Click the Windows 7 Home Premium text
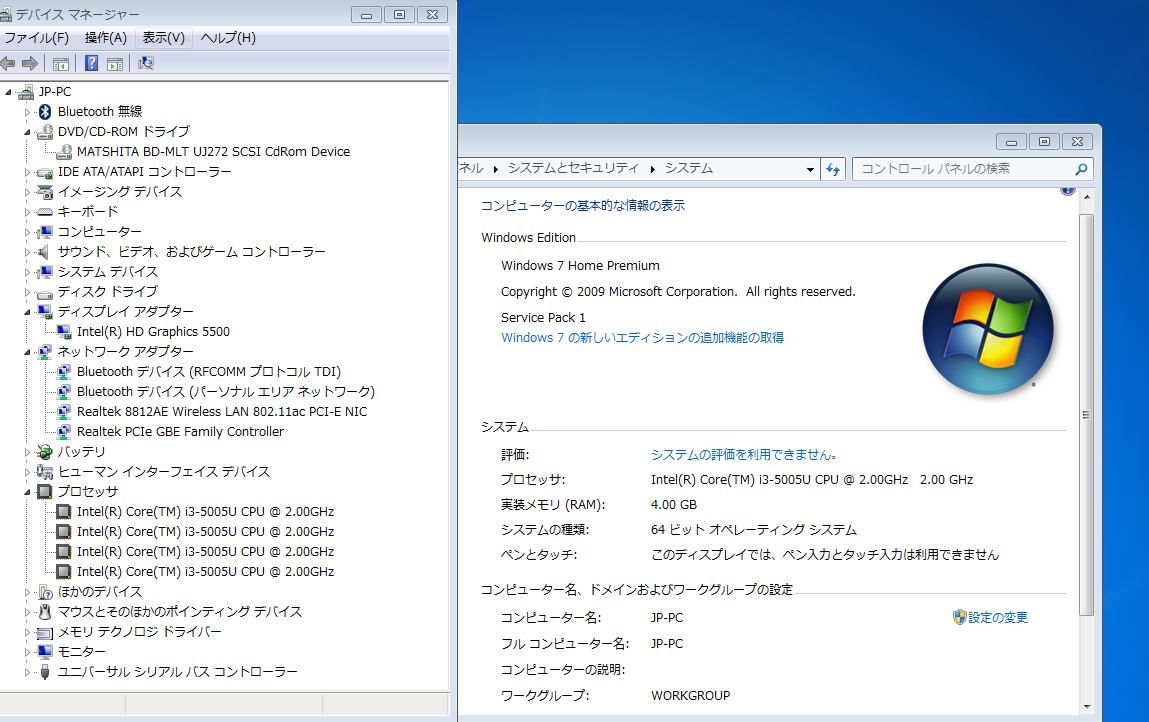Screen dimensions: 1149x722 coord(580,266)
